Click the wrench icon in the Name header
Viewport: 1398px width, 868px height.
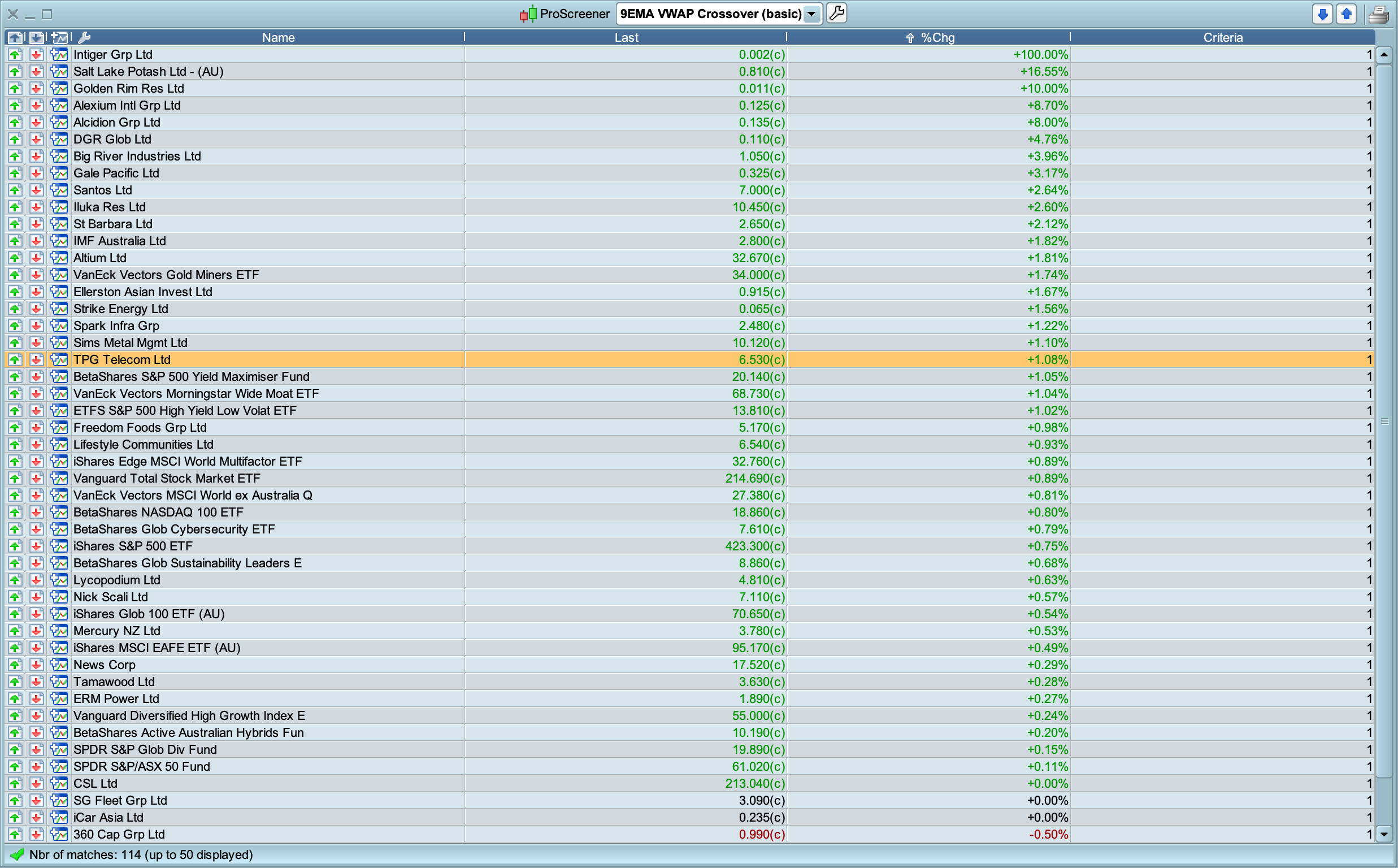(x=84, y=38)
